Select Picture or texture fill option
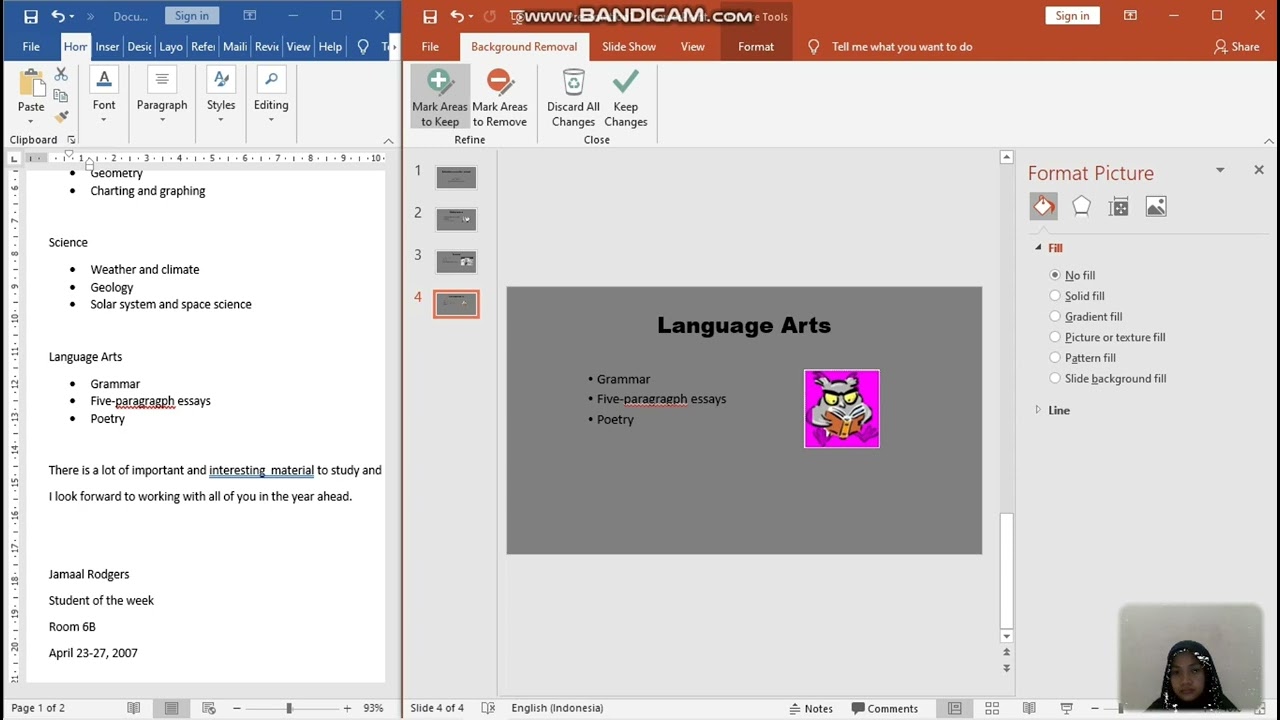This screenshot has height=720, width=1280. click(1107, 337)
